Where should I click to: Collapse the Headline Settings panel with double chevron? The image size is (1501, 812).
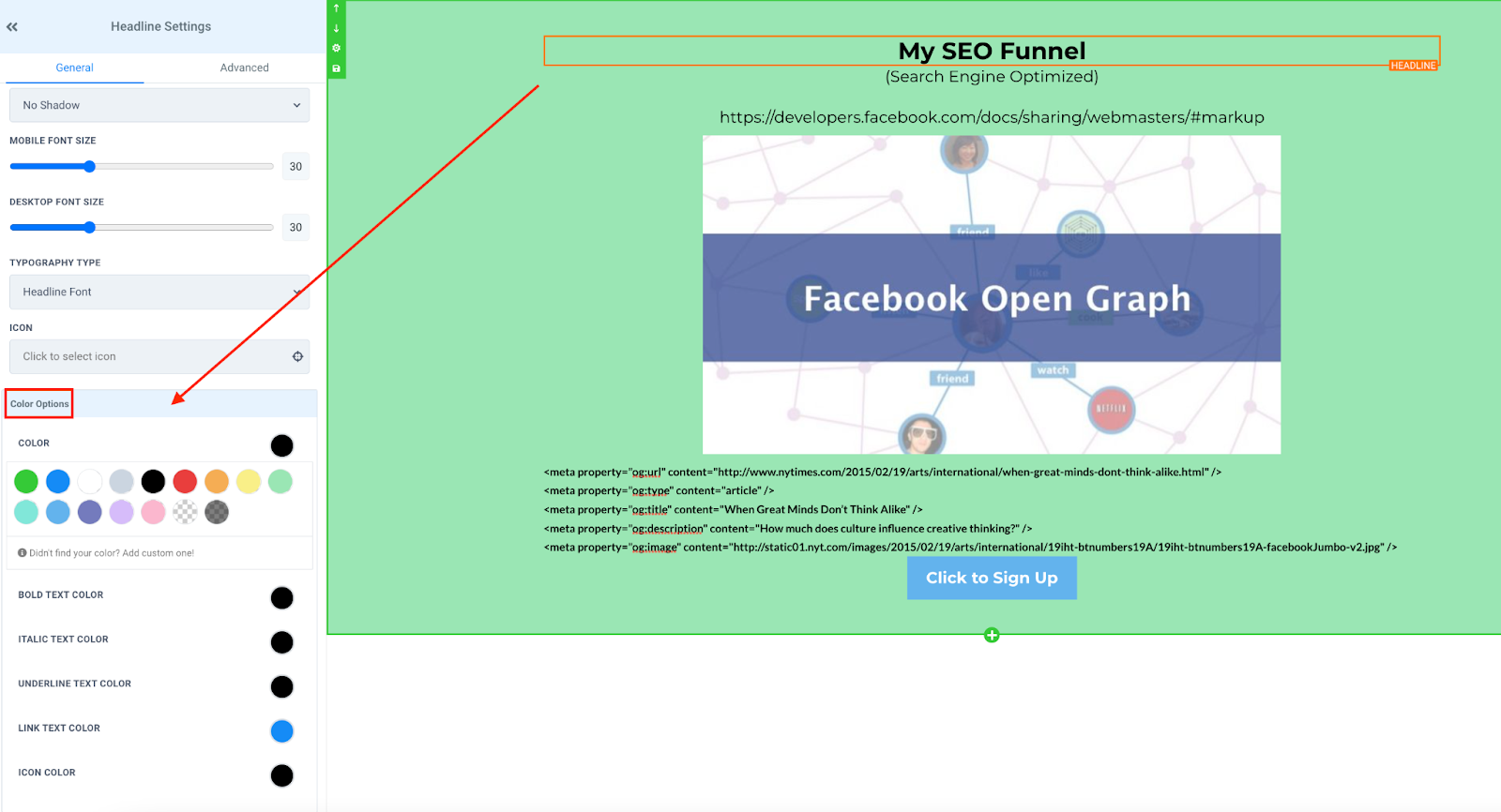tap(12, 27)
